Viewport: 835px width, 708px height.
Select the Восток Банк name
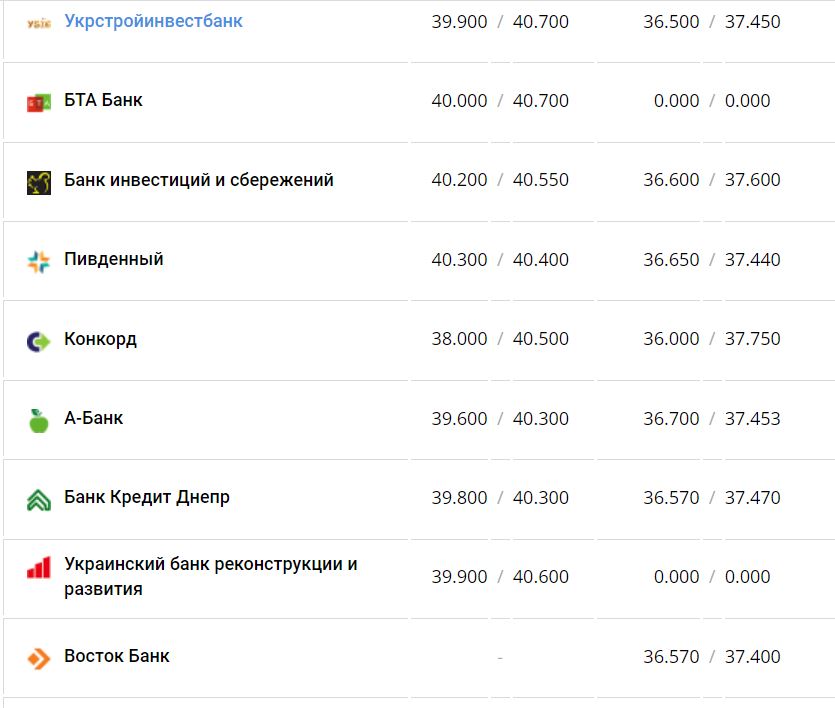pyautogui.click(x=115, y=656)
